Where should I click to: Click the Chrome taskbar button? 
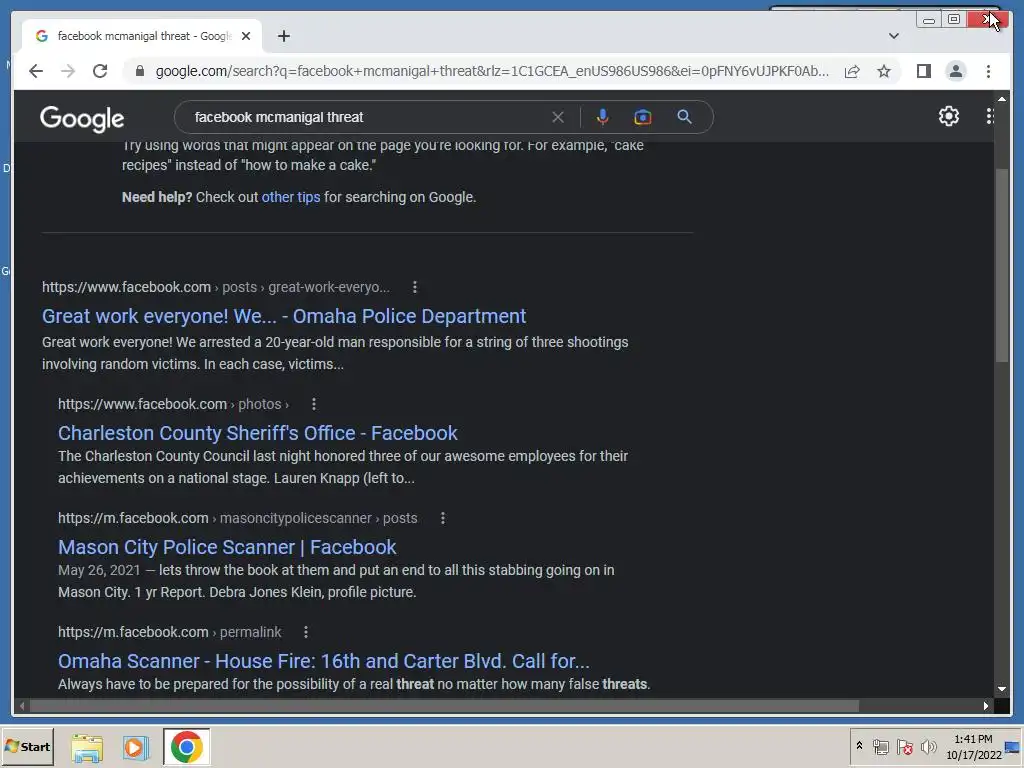pyautogui.click(x=187, y=748)
